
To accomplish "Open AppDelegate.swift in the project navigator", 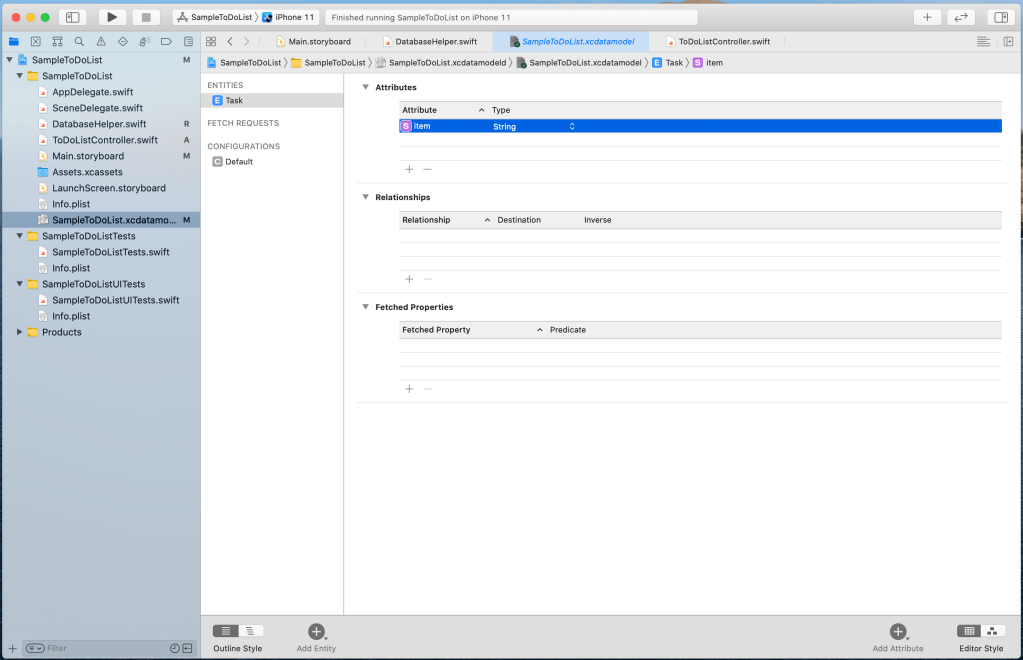I will (x=92, y=92).
